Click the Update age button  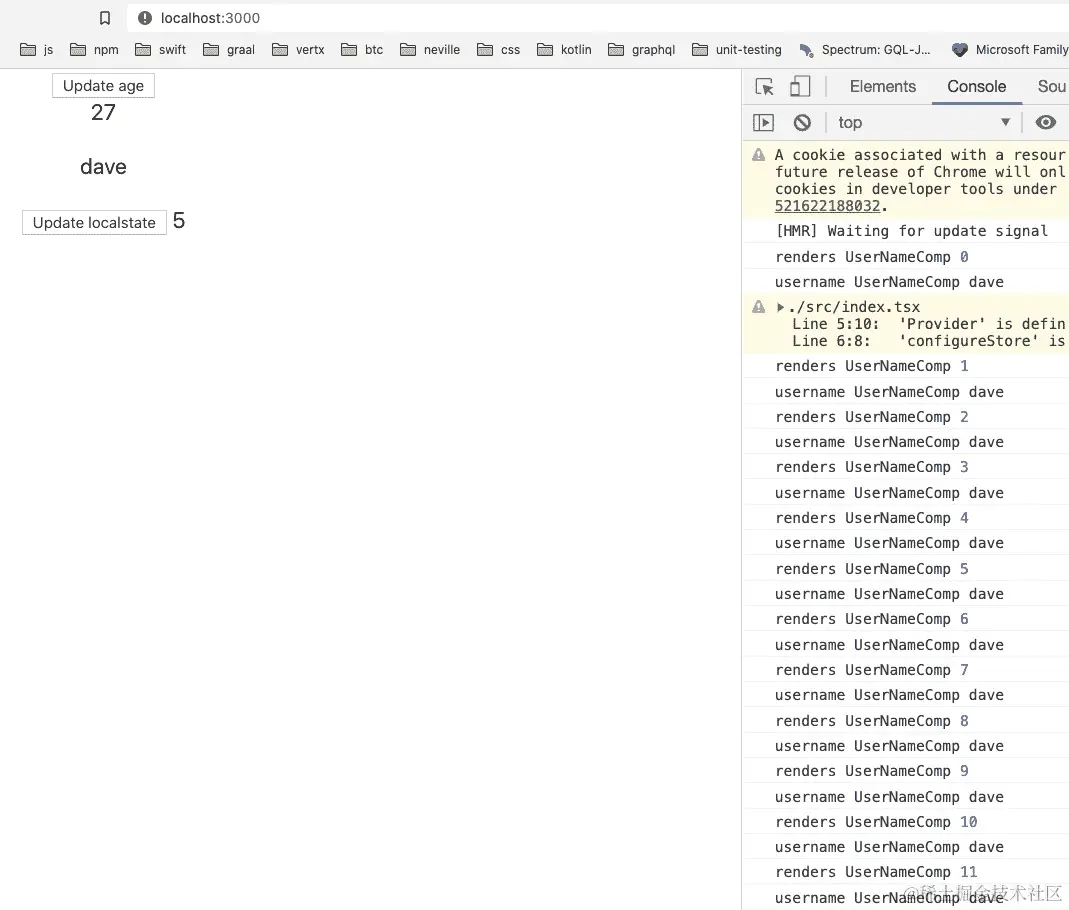[x=103, y=86]
